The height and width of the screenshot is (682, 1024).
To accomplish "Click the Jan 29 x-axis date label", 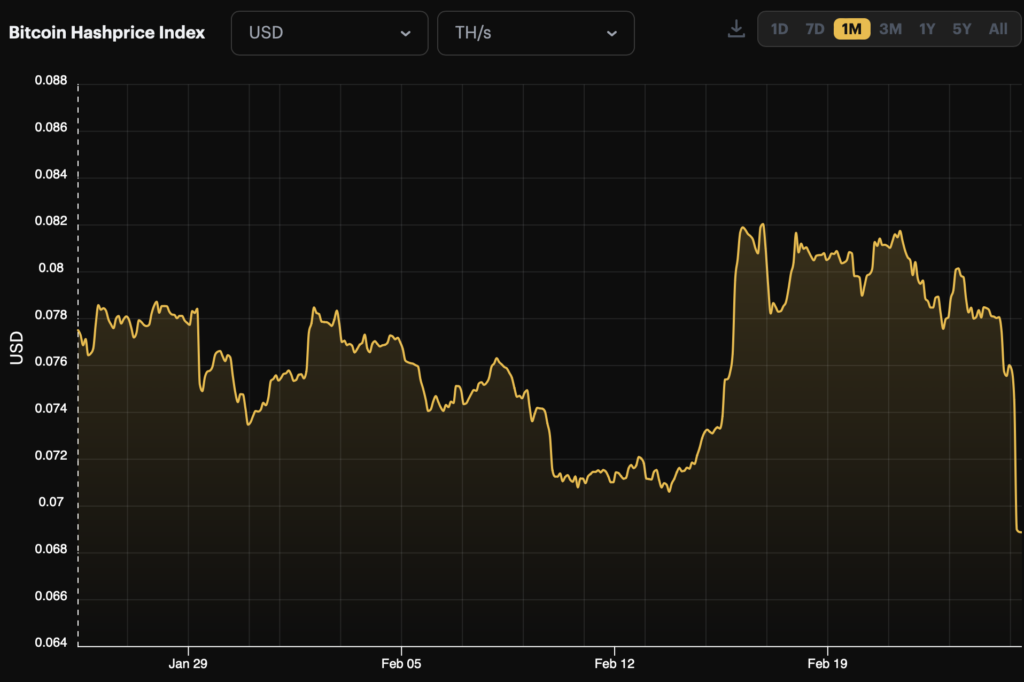I will point(188,664).
